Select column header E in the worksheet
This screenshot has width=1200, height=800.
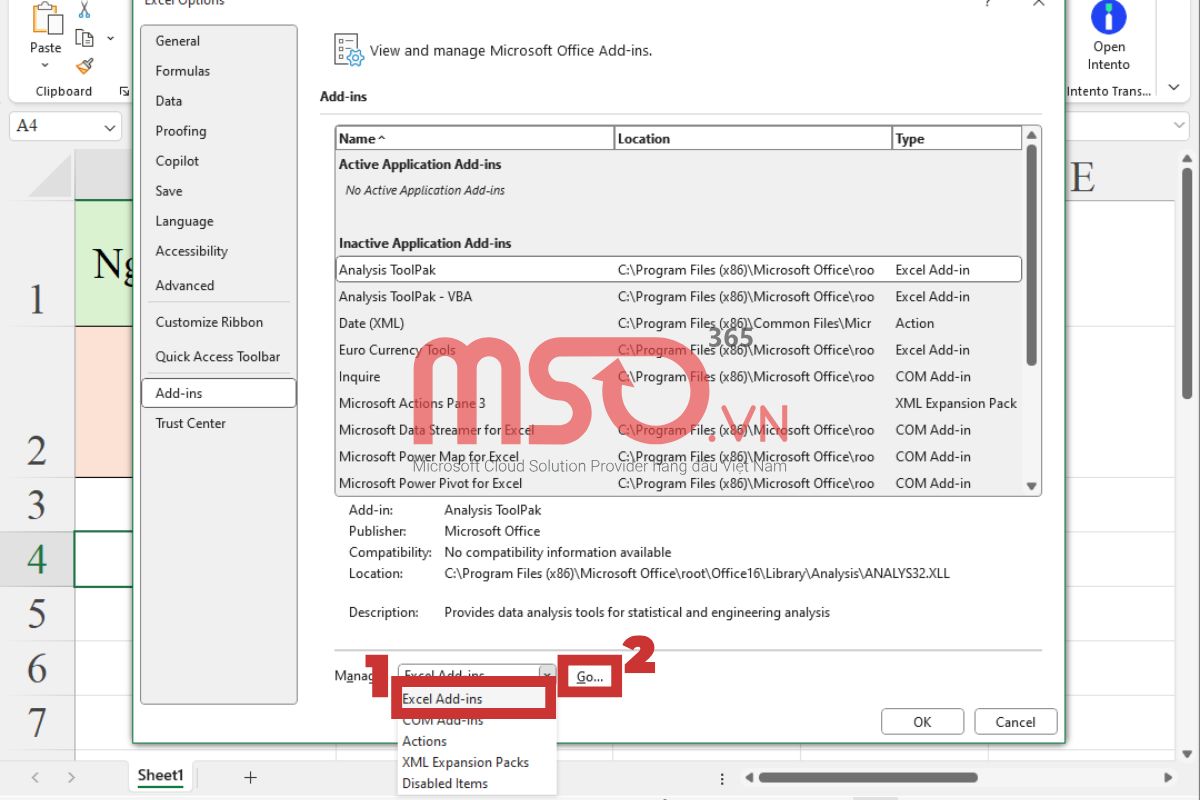click(x=1083, y=178)
